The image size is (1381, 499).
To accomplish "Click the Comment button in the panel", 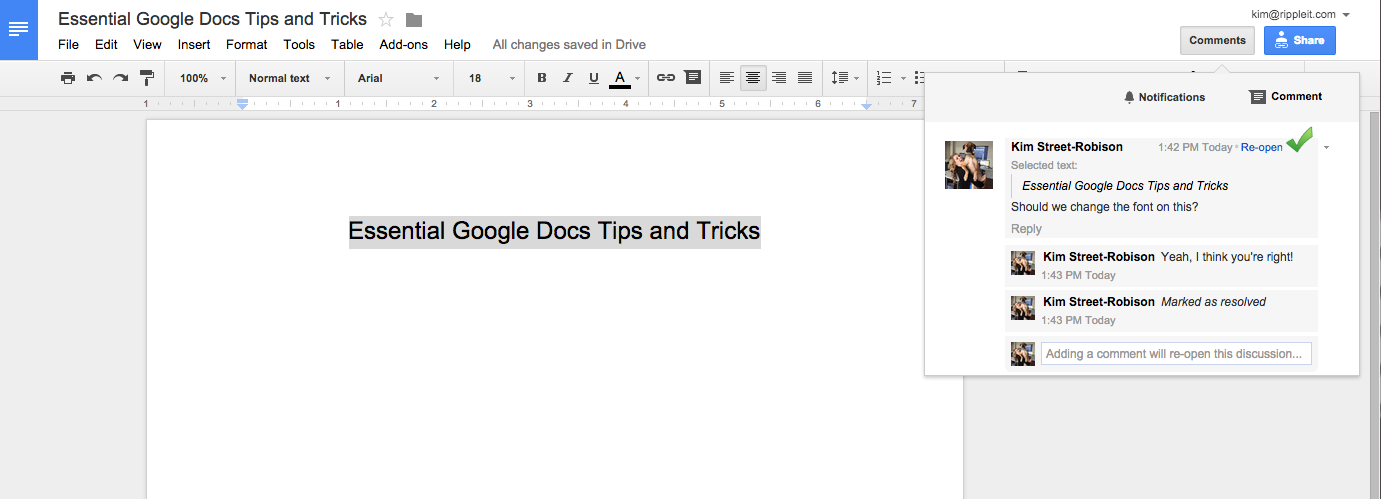I will point(1286,97).
